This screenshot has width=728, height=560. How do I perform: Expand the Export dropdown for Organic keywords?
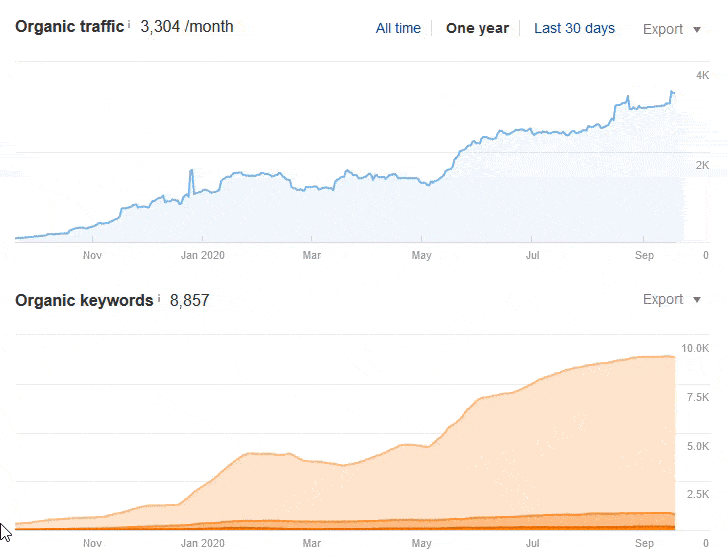tap(671, 299)
